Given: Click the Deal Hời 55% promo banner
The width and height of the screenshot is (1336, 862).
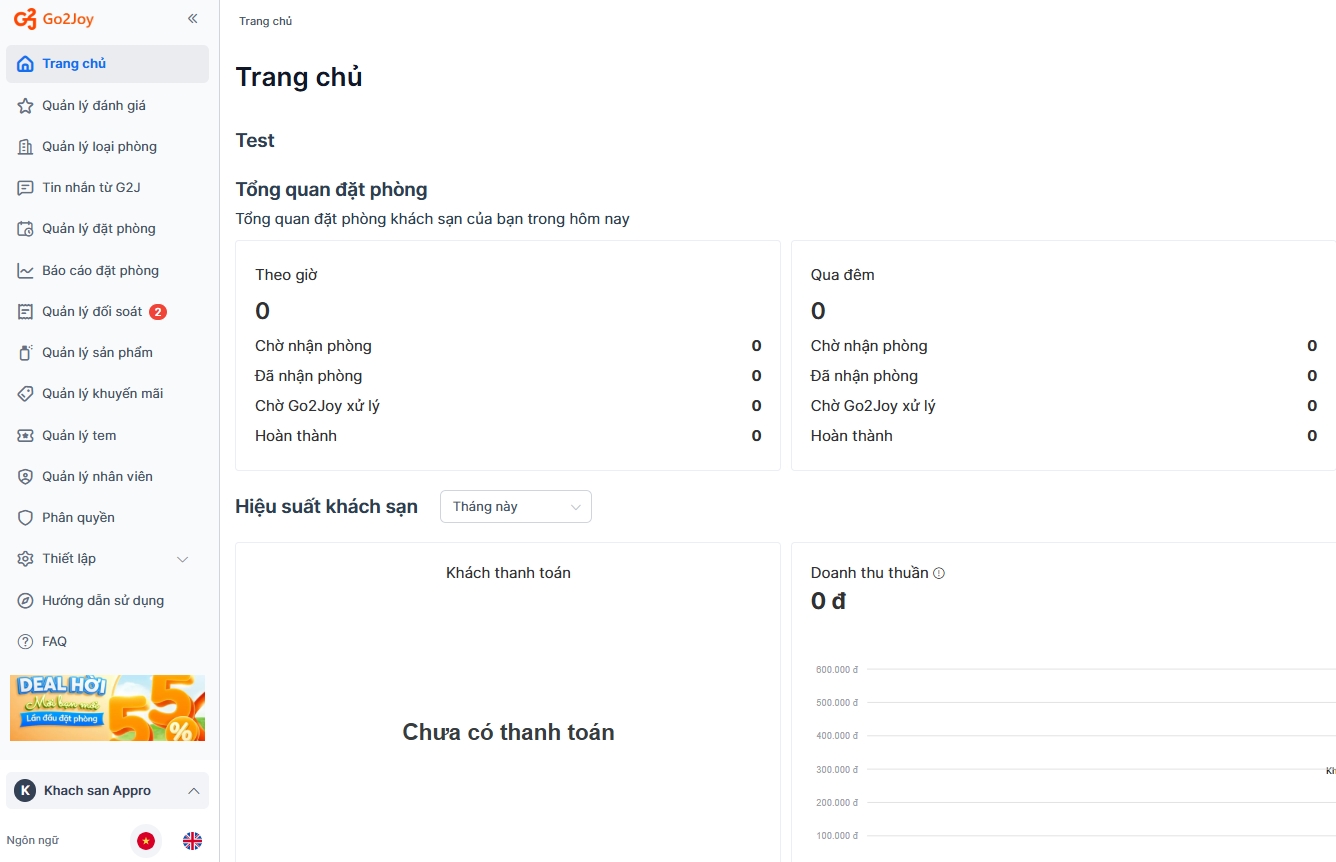Looking at the screenshot, I should coord(107,708).
